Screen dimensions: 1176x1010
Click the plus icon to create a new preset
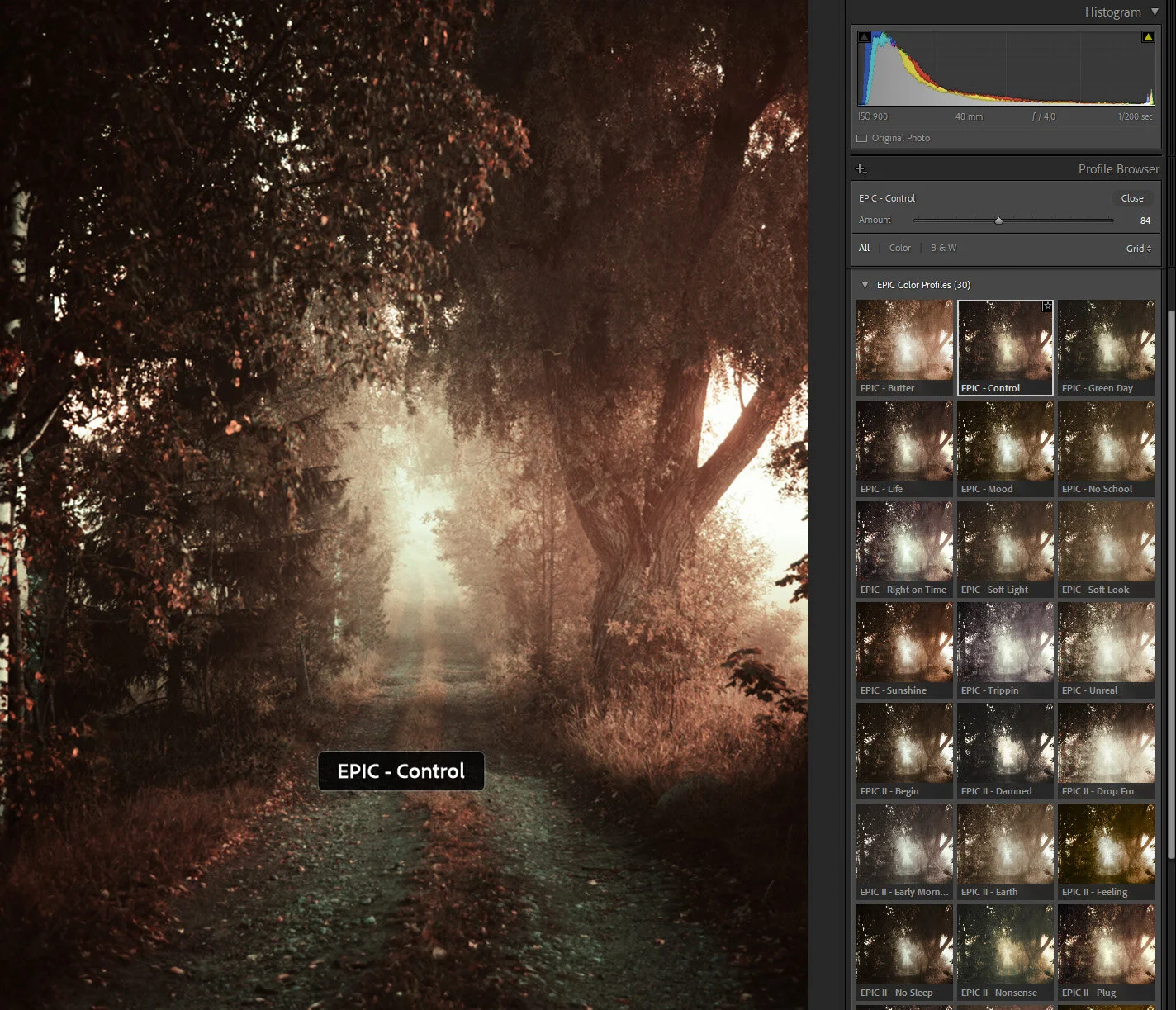(861, 168)
